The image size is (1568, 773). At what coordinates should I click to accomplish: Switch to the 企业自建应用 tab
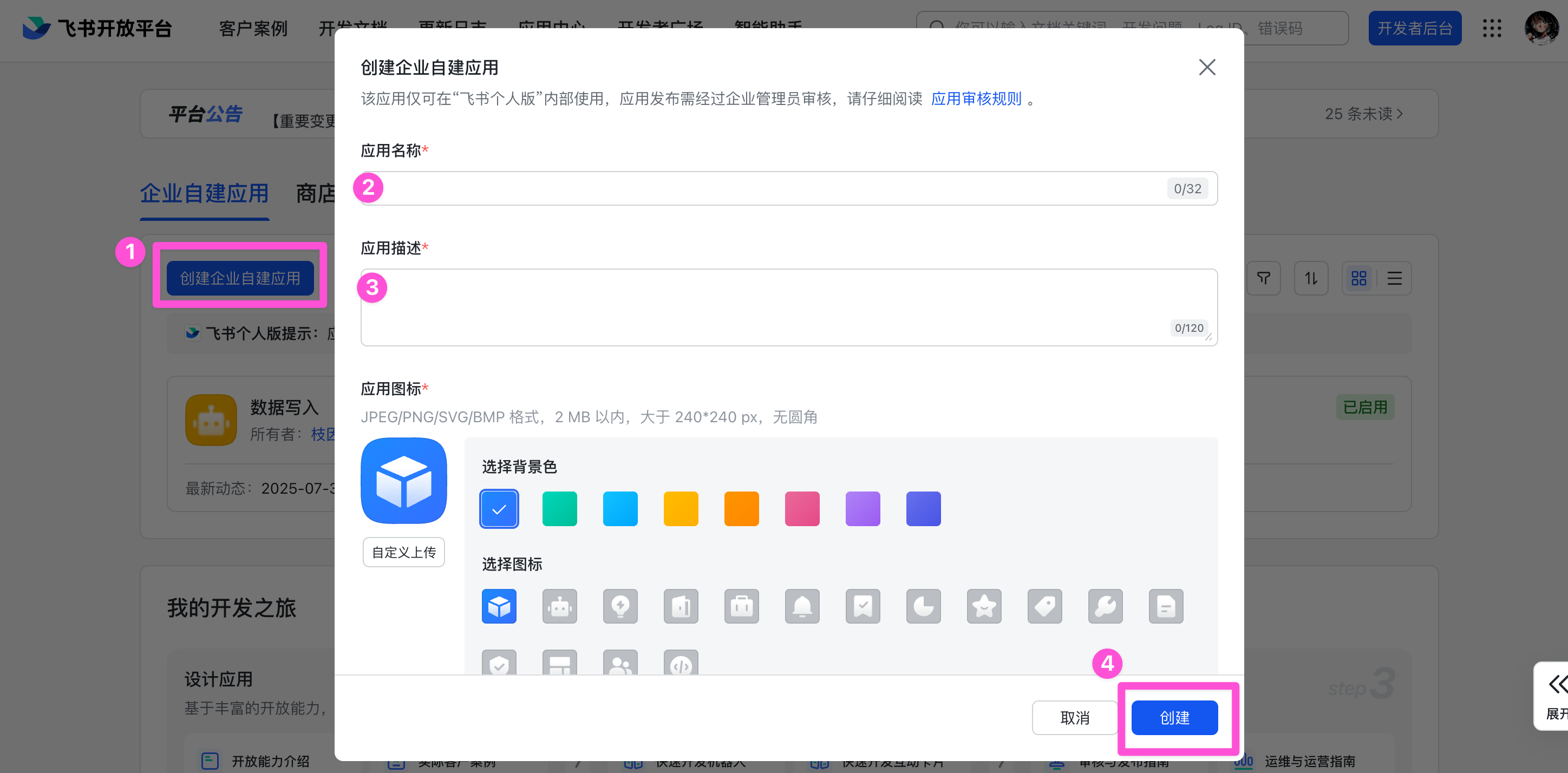(x=205, y=194)
